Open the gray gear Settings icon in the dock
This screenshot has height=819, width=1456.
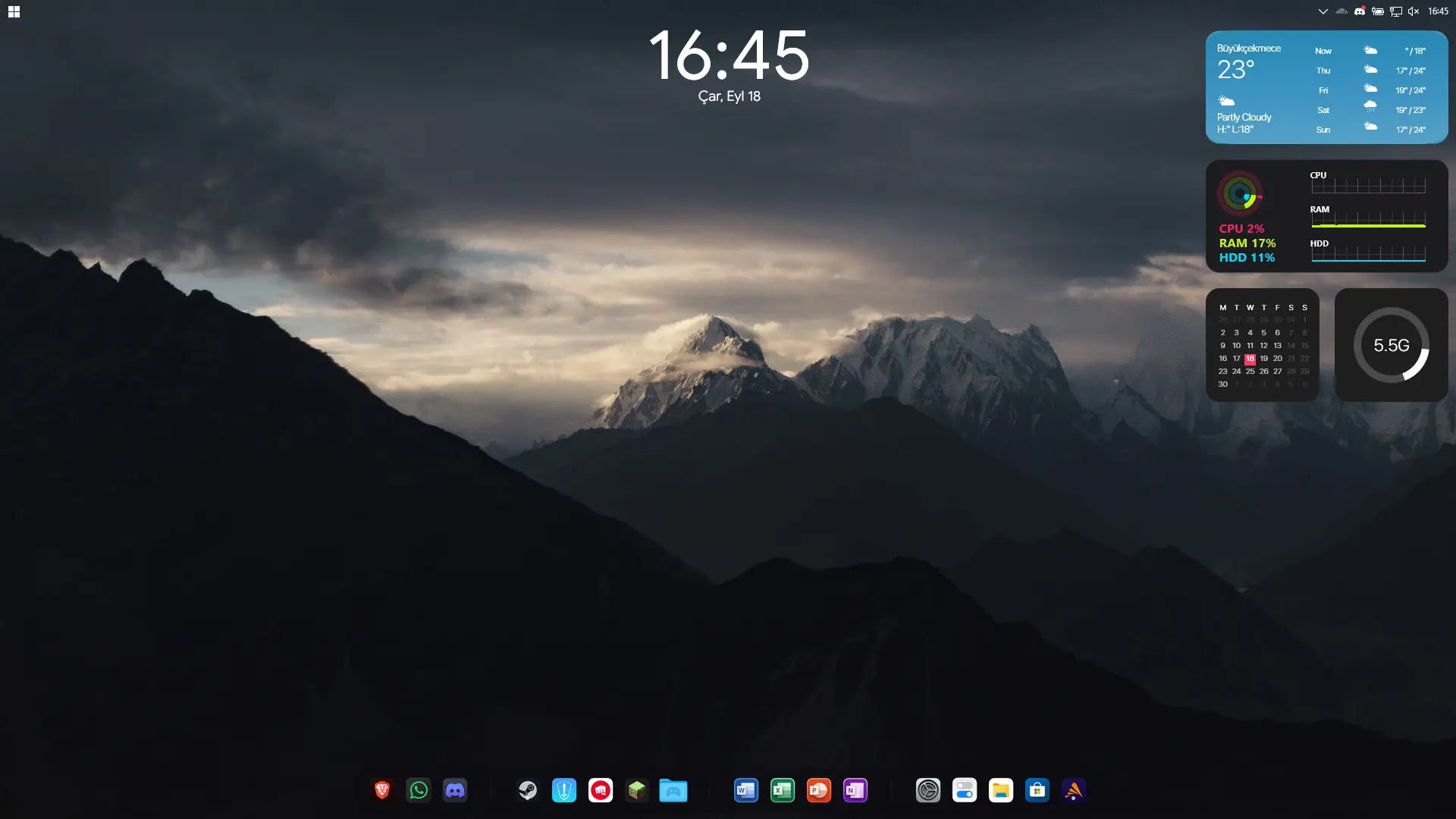pyautogui.click(x=928, y=790)
